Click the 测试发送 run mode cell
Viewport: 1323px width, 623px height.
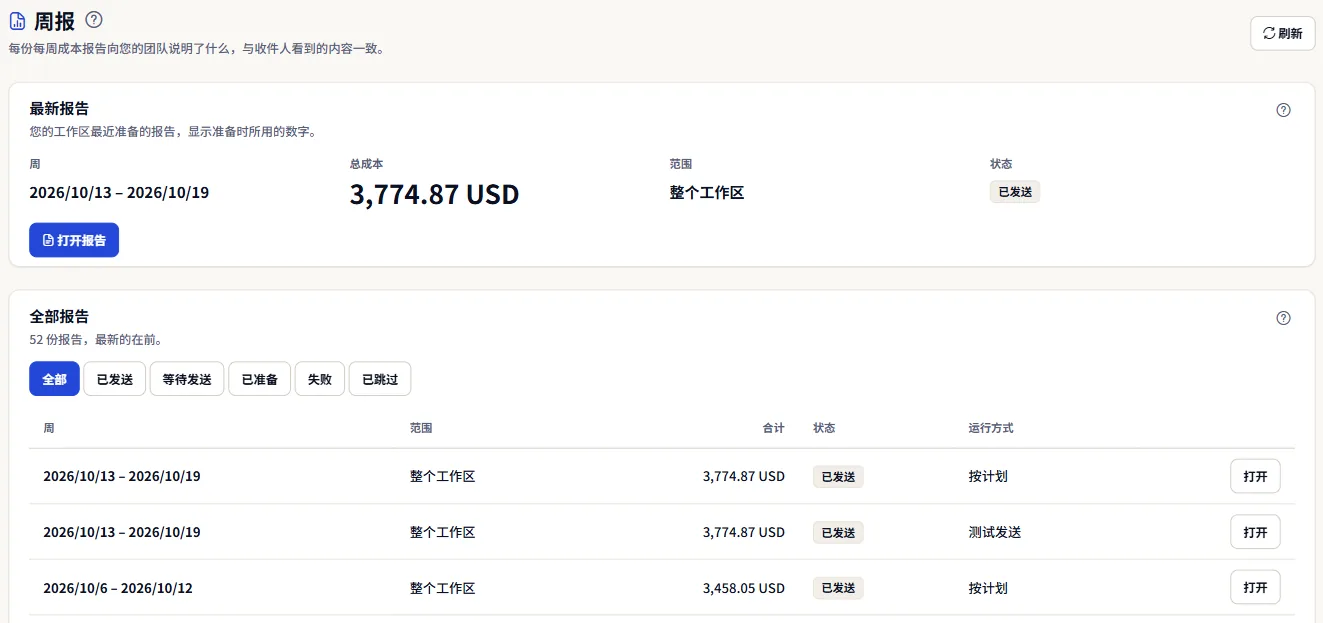[995, 532]
